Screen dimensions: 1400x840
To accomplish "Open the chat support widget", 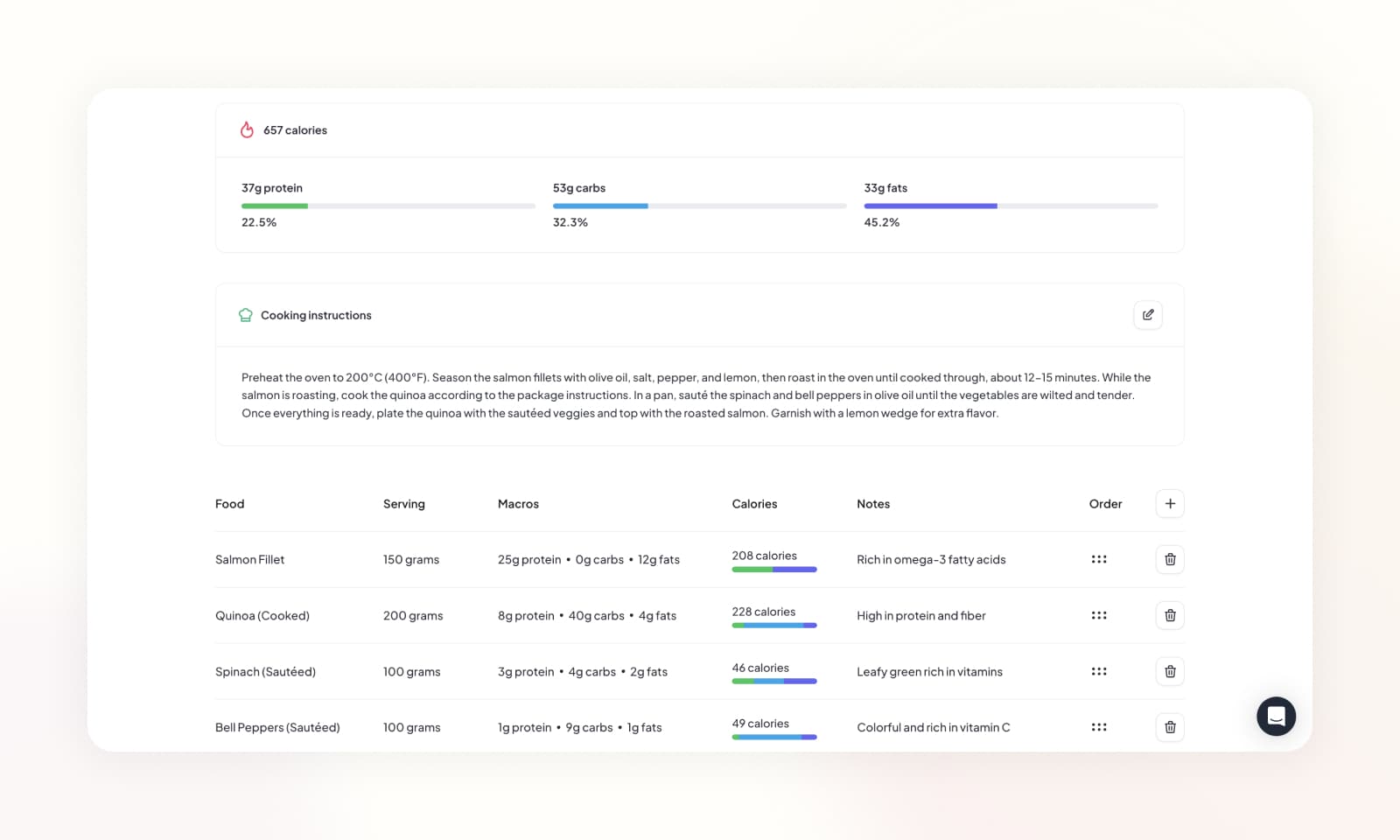I will coord(1276,717).
